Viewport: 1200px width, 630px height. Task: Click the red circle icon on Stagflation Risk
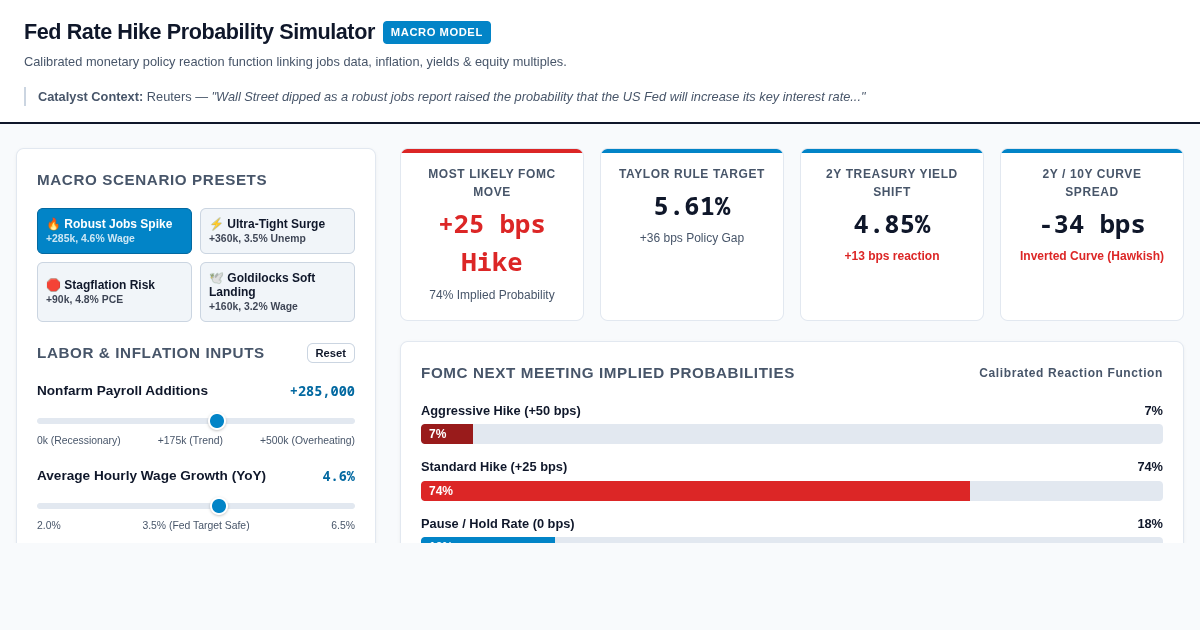tap(53, 285)
